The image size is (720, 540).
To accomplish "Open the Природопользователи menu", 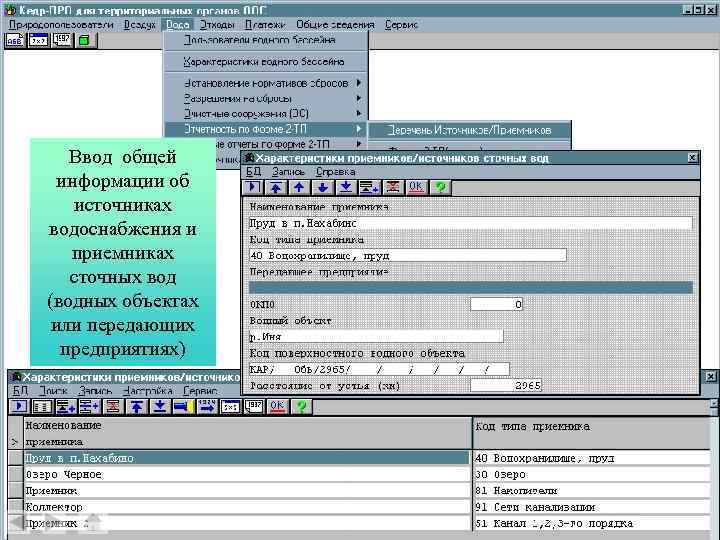I will pos(61,25).
